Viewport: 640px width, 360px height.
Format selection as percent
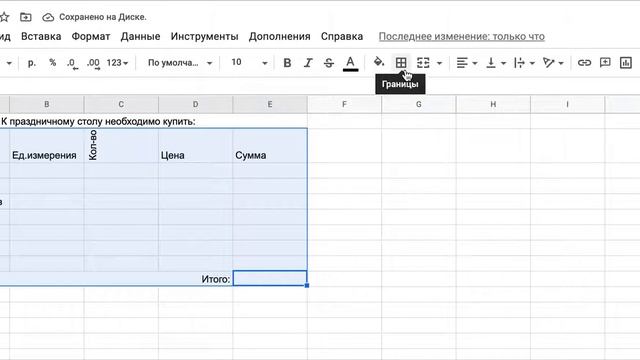[x=52, y=63]
